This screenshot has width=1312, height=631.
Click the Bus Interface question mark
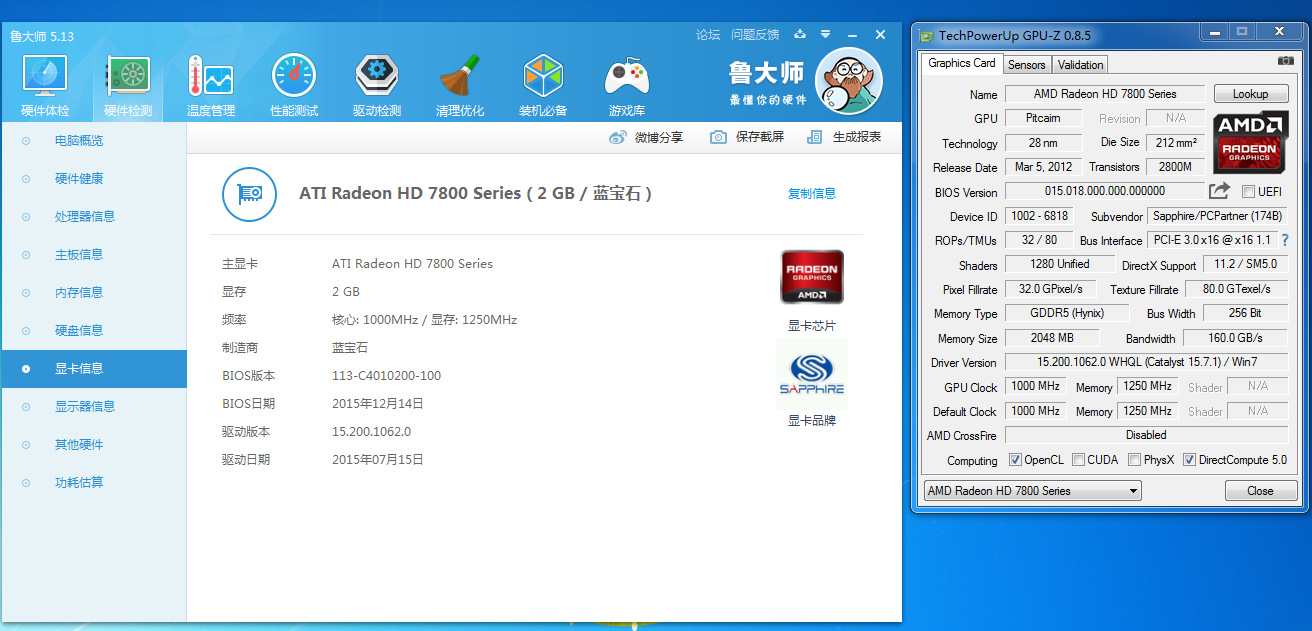click(x=1285, y=240)
